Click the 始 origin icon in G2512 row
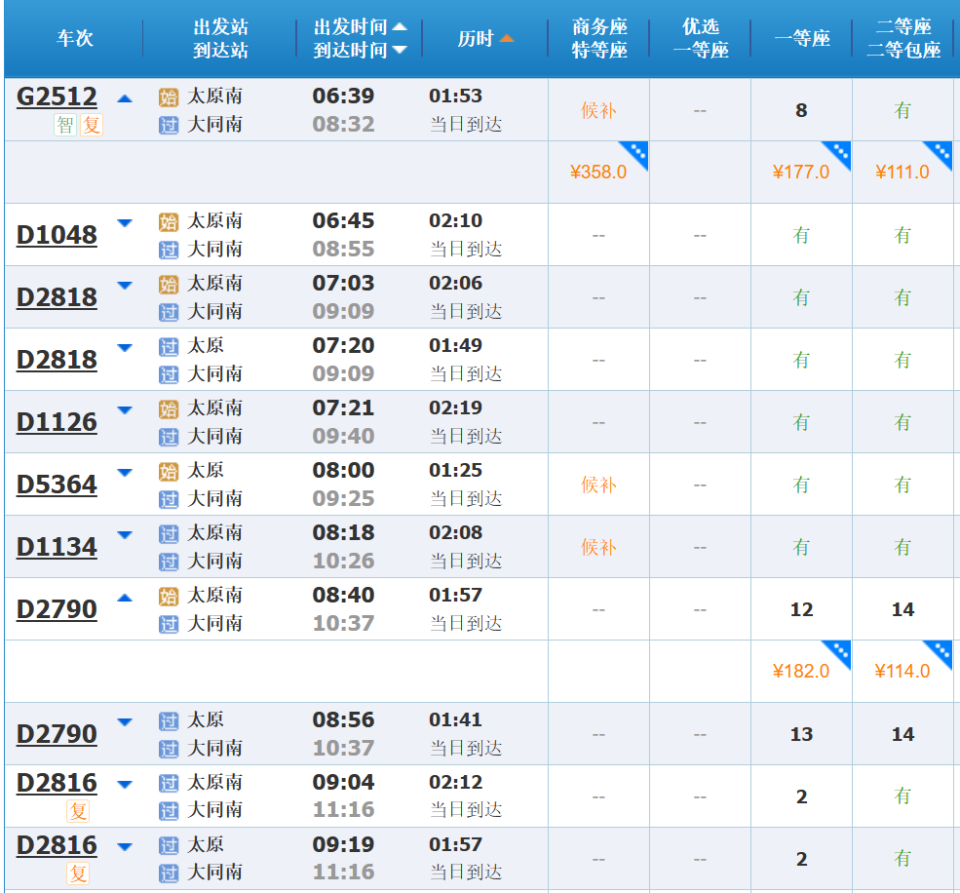Image resolution: width=960 pixels, height=893 pixels. (168, 97)
